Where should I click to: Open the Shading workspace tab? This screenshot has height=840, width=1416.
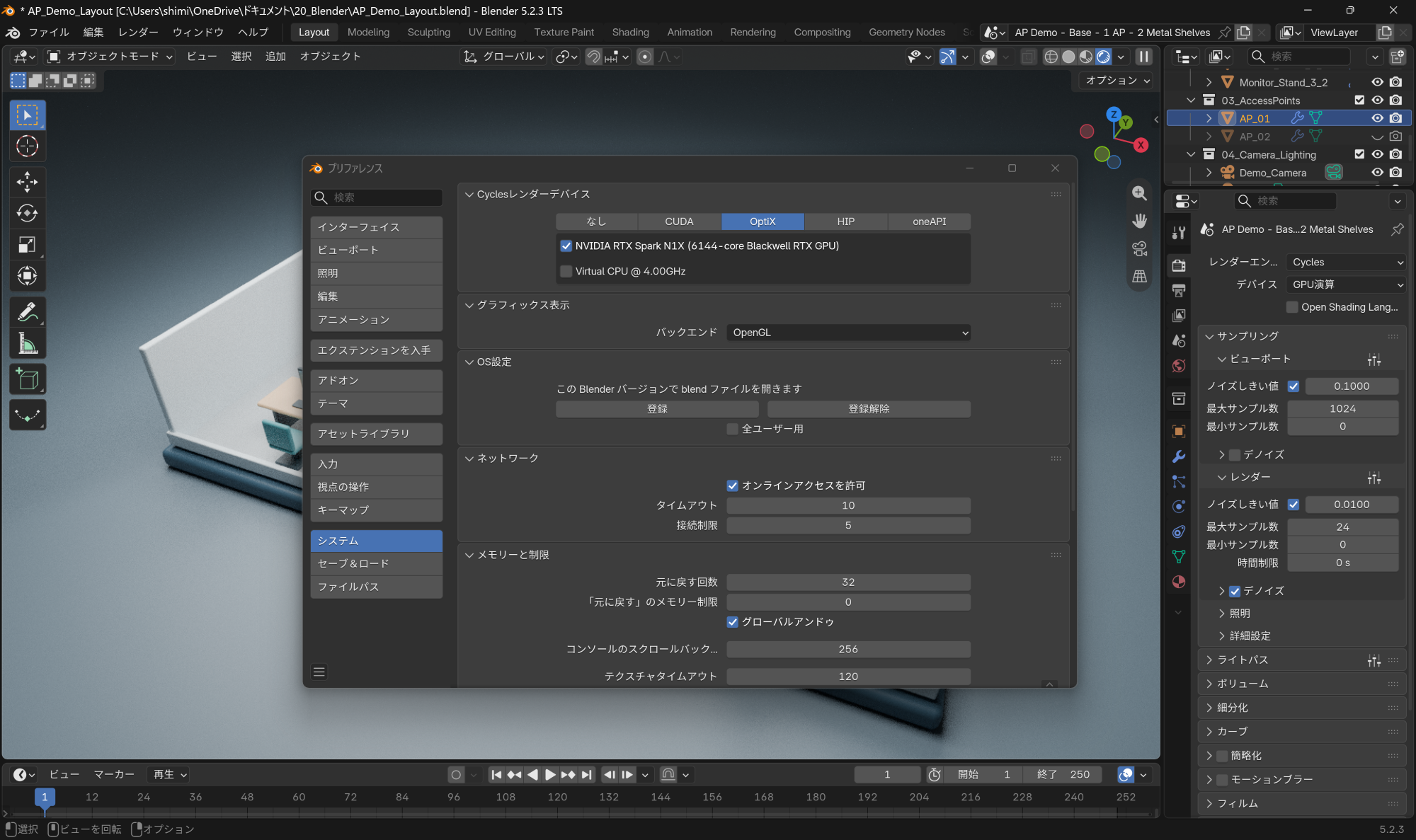630,33
